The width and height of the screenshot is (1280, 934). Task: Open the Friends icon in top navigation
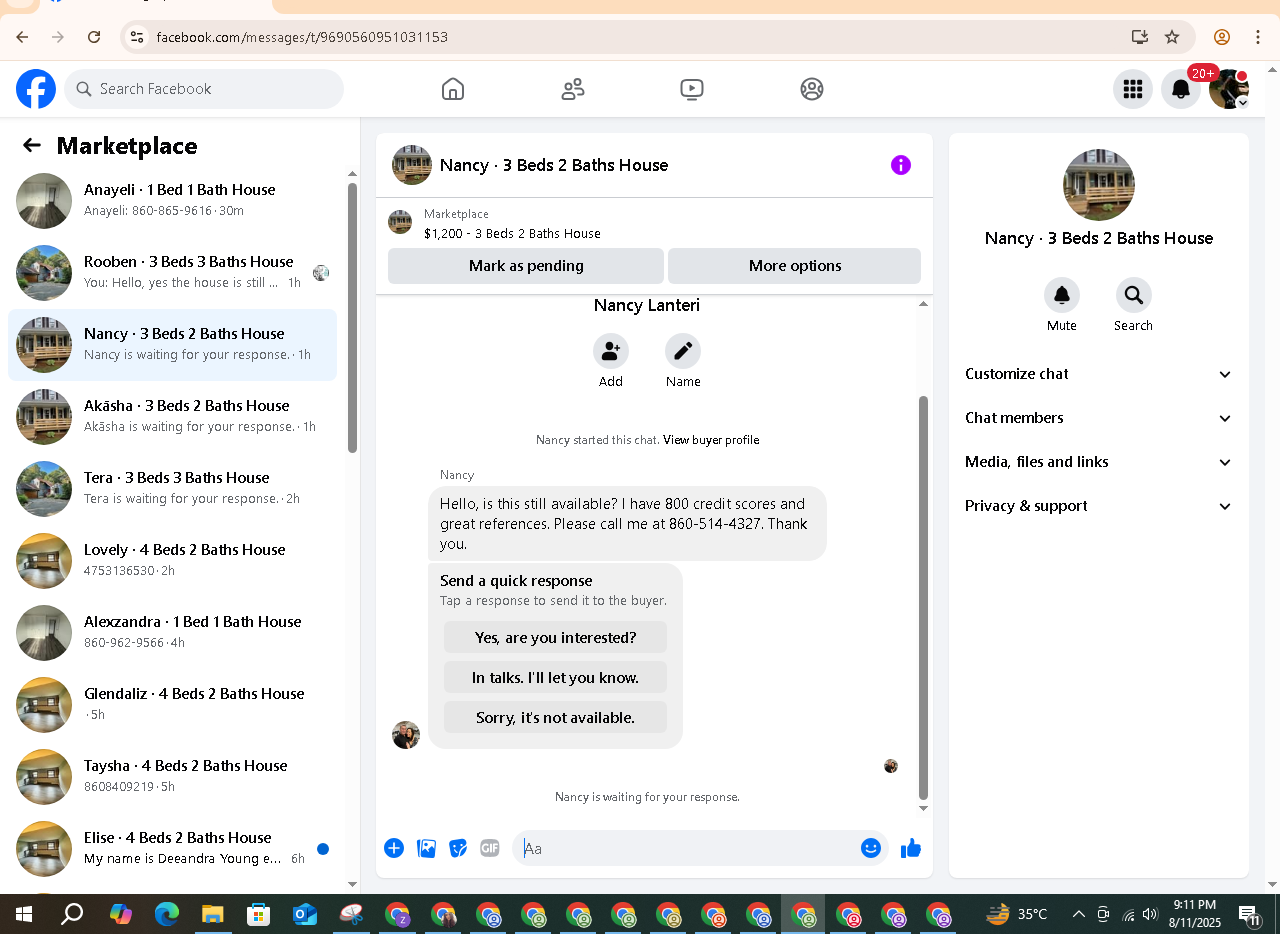click(573, 89)
